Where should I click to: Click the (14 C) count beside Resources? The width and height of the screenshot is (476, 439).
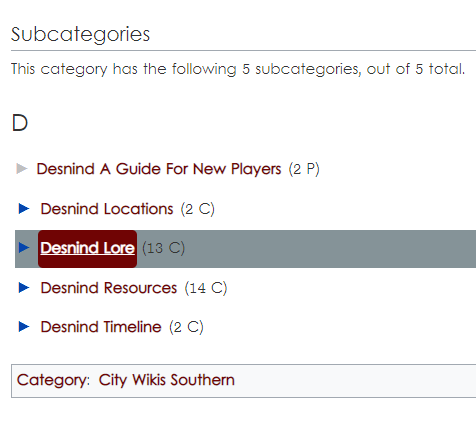click(206, 288)
